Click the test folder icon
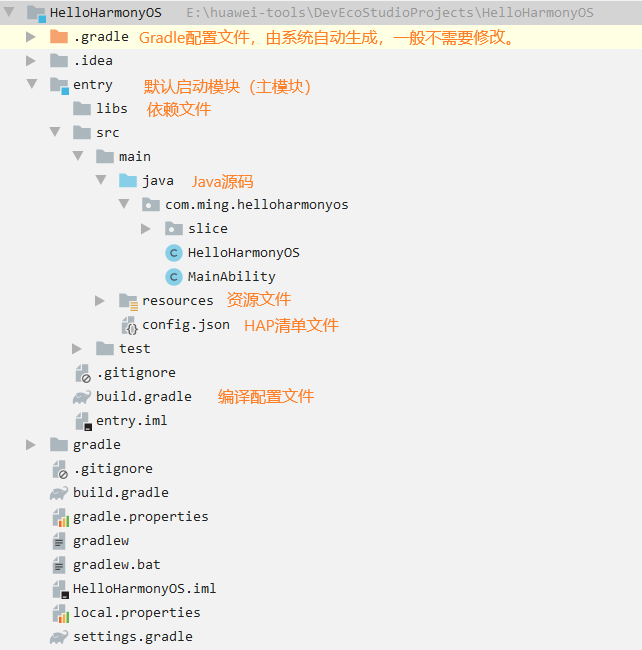This screenshot has width=642, height=650. pyautogui.click(x=105, y=349)
